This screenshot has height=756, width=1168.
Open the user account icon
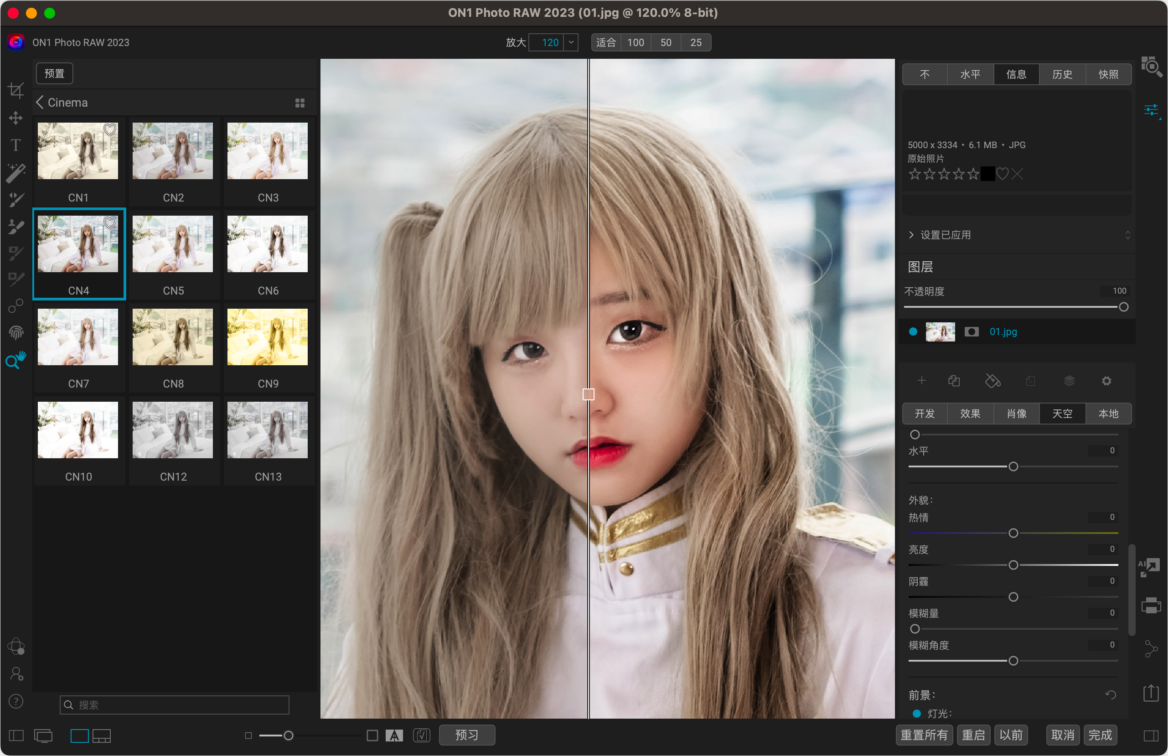(x=16, y=674)
